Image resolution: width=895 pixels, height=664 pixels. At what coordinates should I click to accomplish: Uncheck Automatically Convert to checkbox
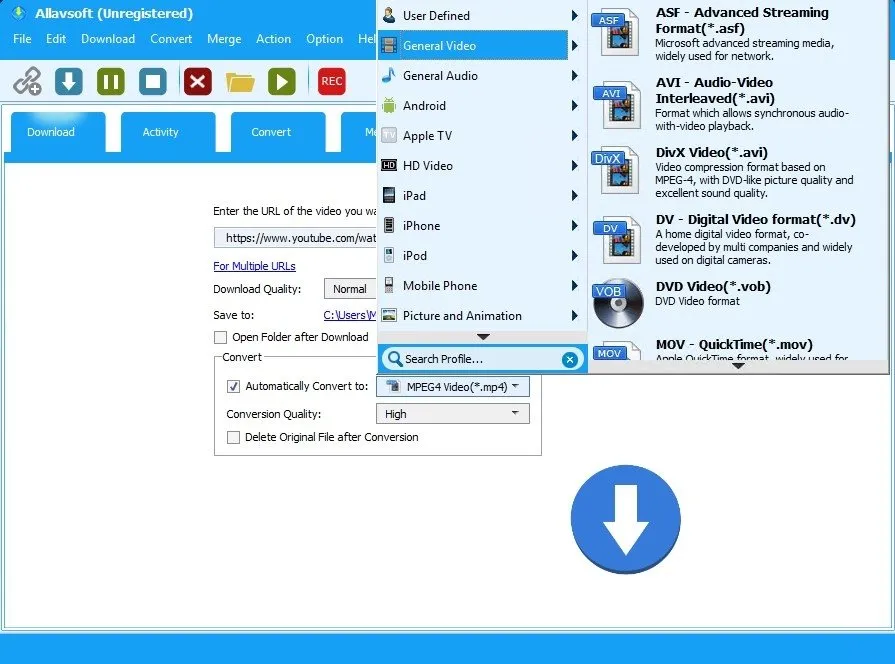[x=233, y=387]
